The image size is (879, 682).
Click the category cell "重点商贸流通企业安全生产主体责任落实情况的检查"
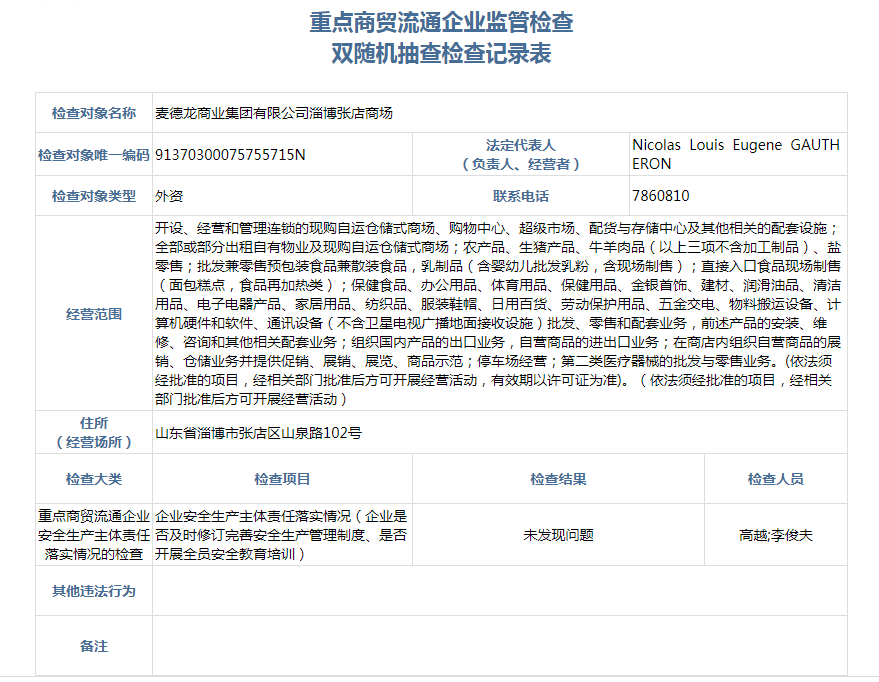[x=94, y=535]
